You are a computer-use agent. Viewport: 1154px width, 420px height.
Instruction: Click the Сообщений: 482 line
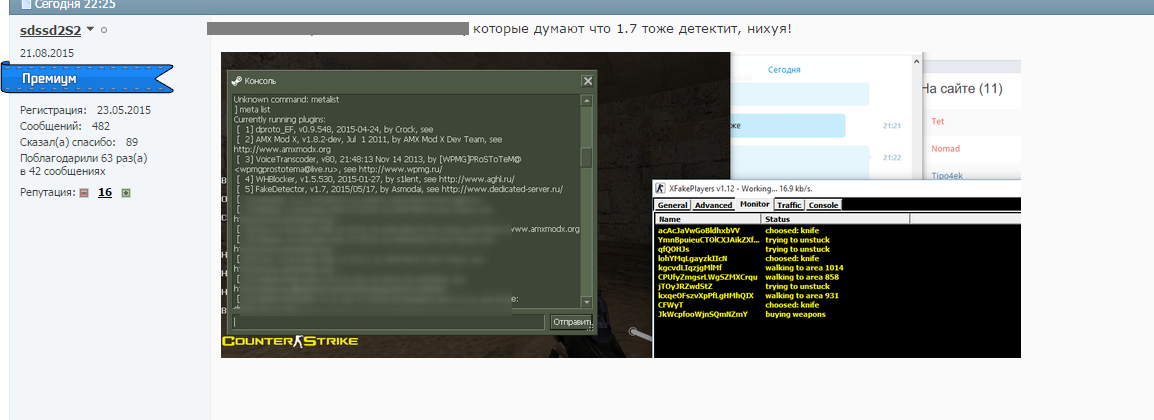65,126
